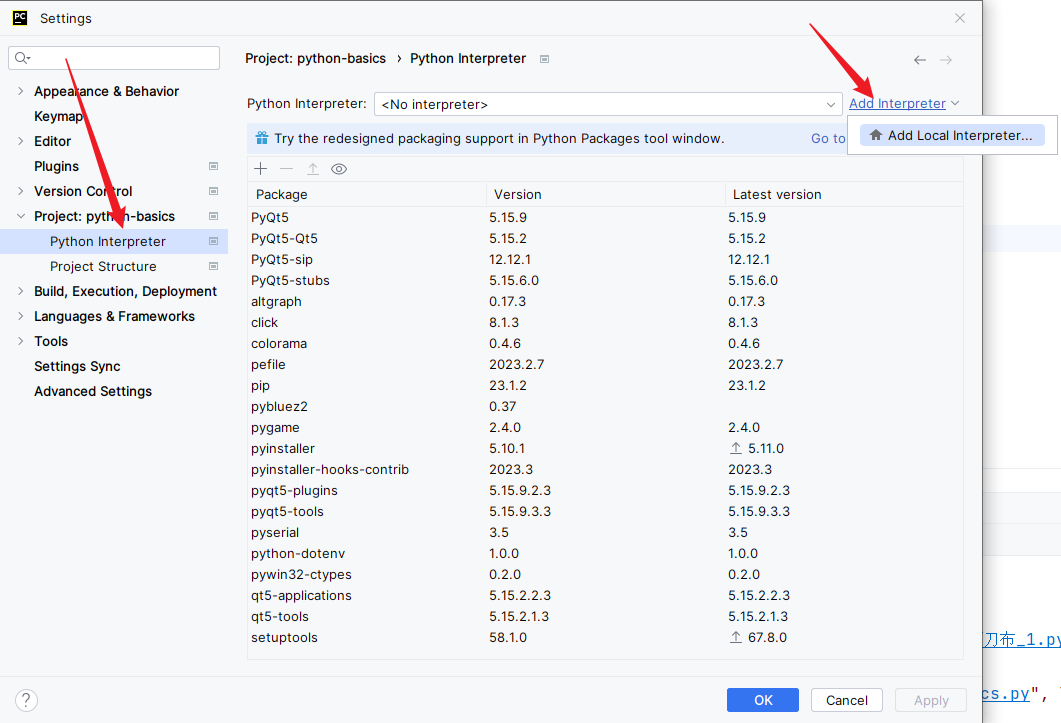
Task: Select the pygame package row
Action: [605, 427]
